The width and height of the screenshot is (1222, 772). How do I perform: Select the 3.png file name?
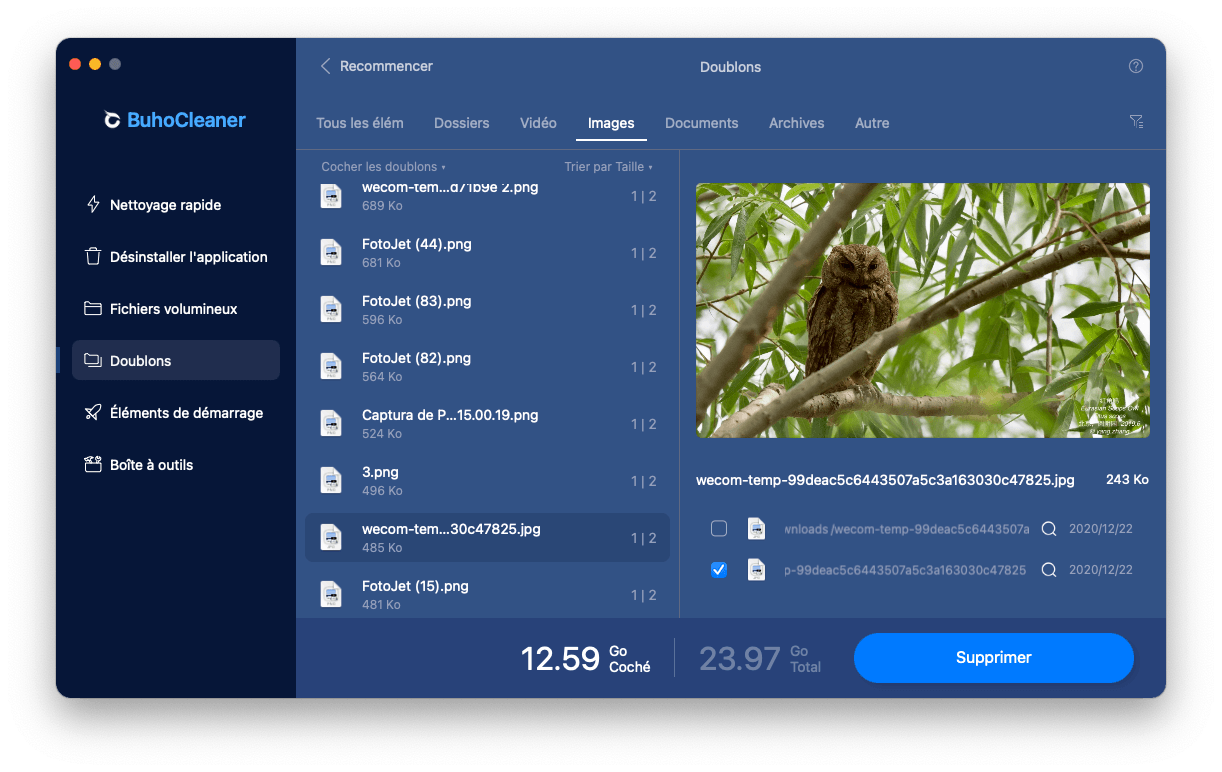coord(381,472)
